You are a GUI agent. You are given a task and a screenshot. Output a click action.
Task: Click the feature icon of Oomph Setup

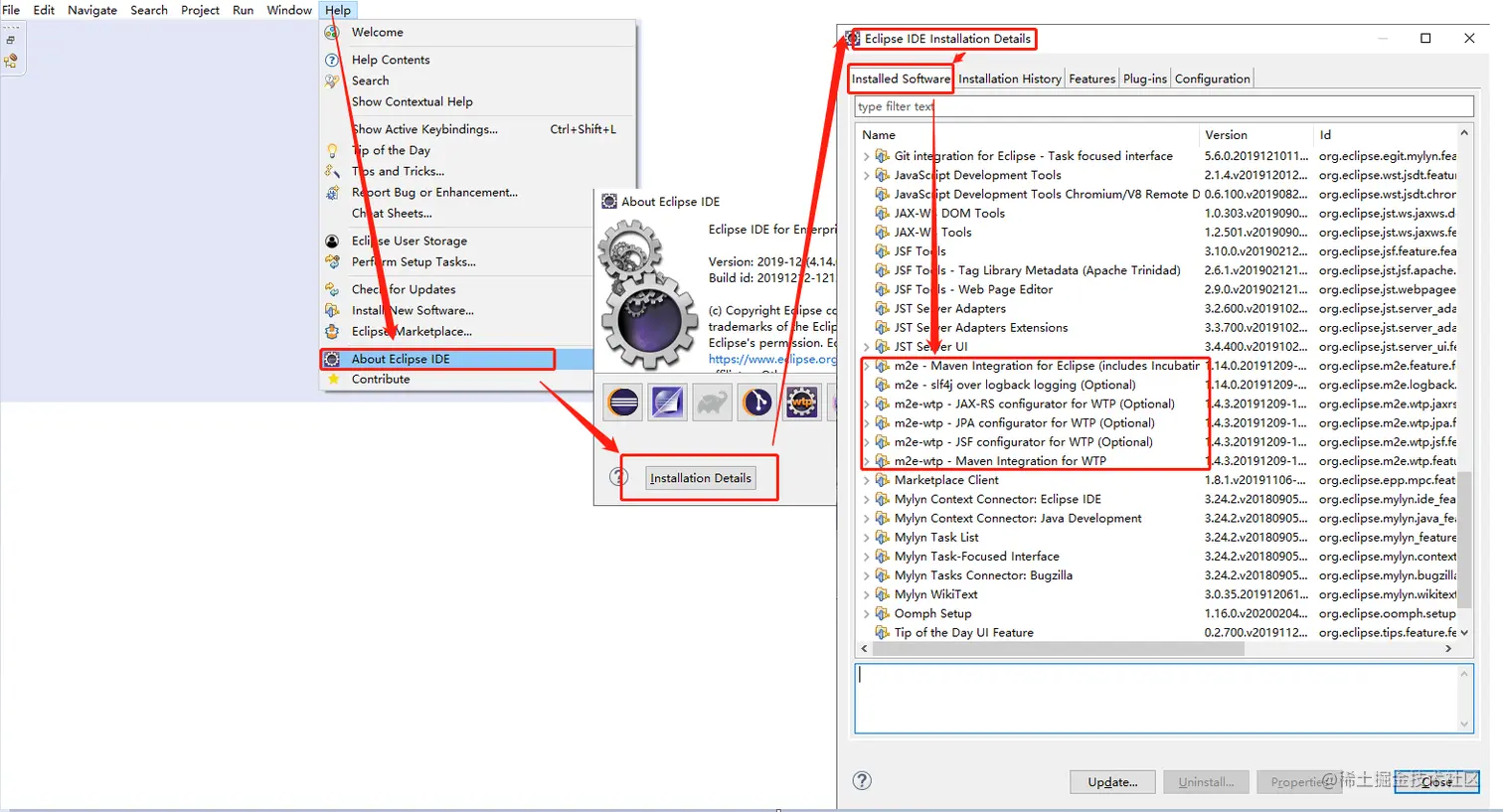tap(882, 613)
